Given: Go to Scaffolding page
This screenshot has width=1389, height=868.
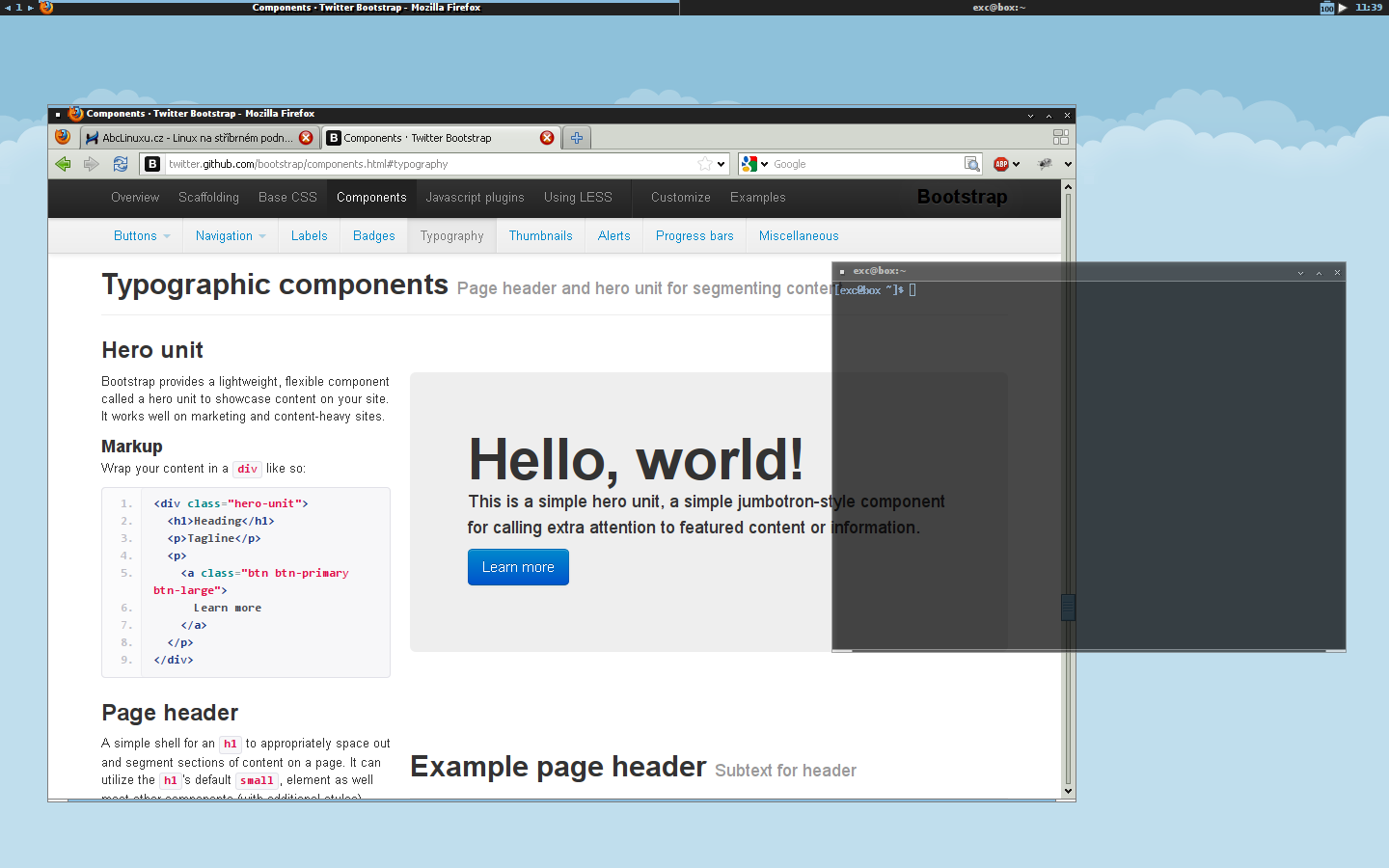Looking at the screenshot, I should [208, 198].
